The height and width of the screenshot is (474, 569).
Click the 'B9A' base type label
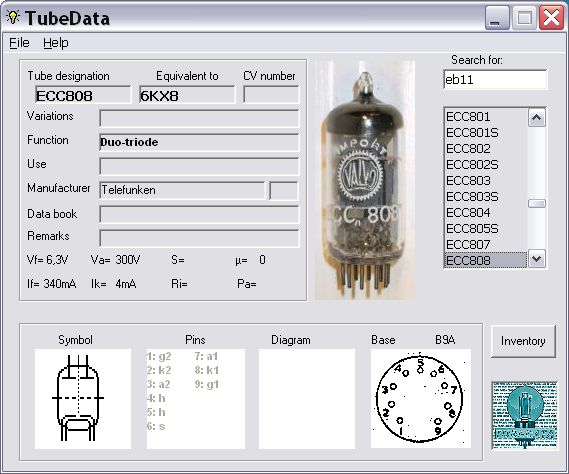(445, 340)
